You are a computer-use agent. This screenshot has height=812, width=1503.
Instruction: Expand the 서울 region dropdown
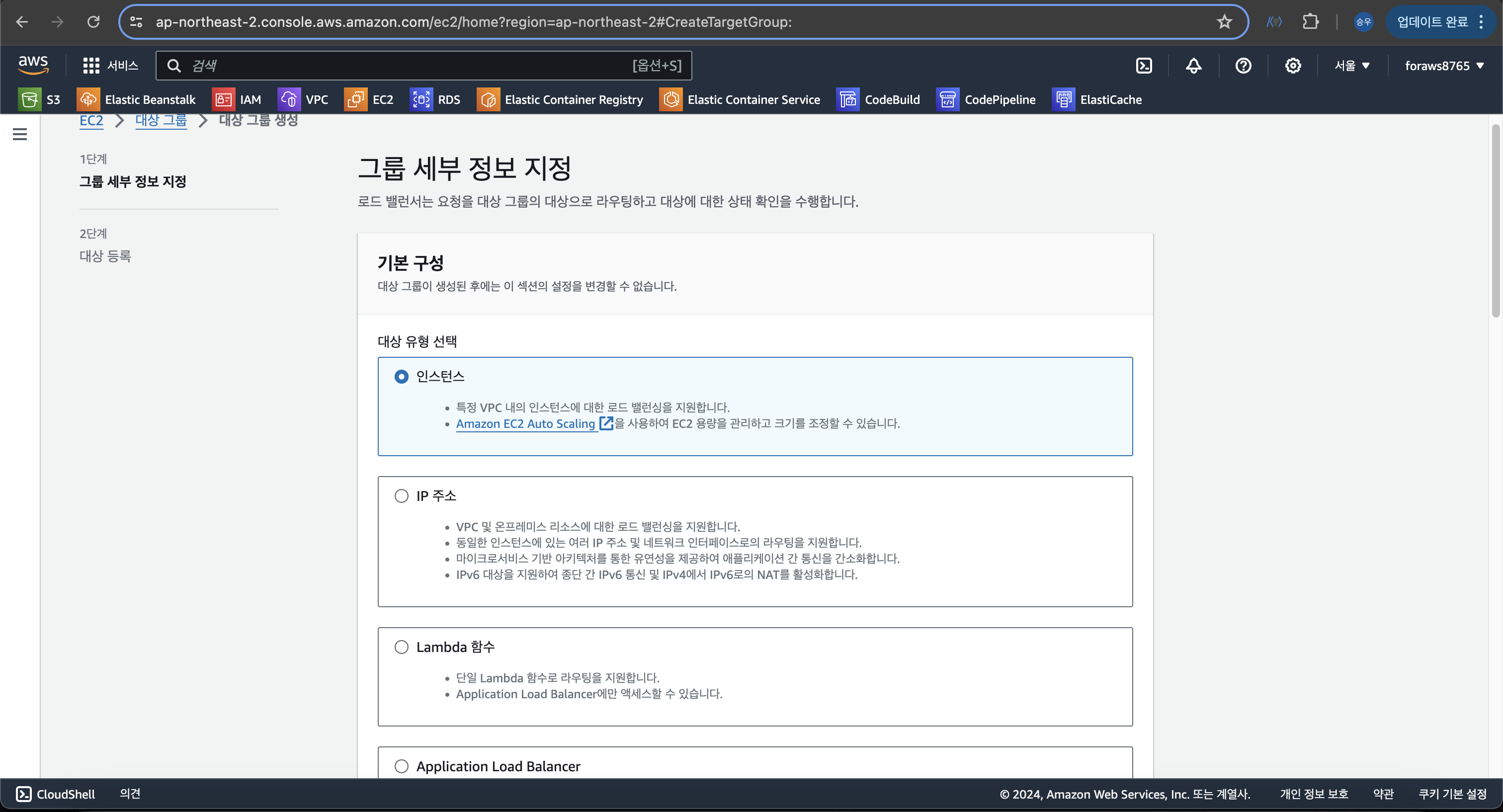pyautogui.click(x=1352, y=65)
